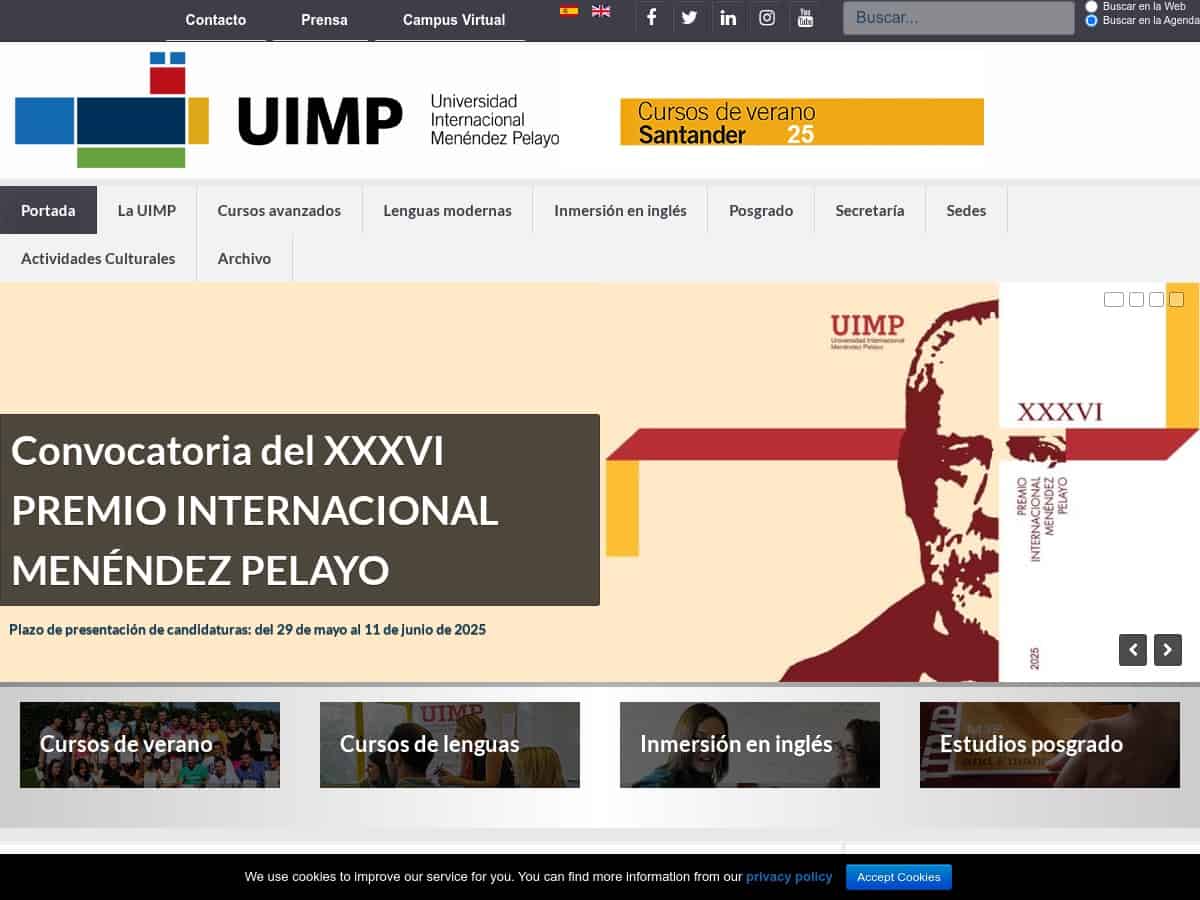
Task: Open the UIMP Twitter icon
Action: tap(689, 18)
